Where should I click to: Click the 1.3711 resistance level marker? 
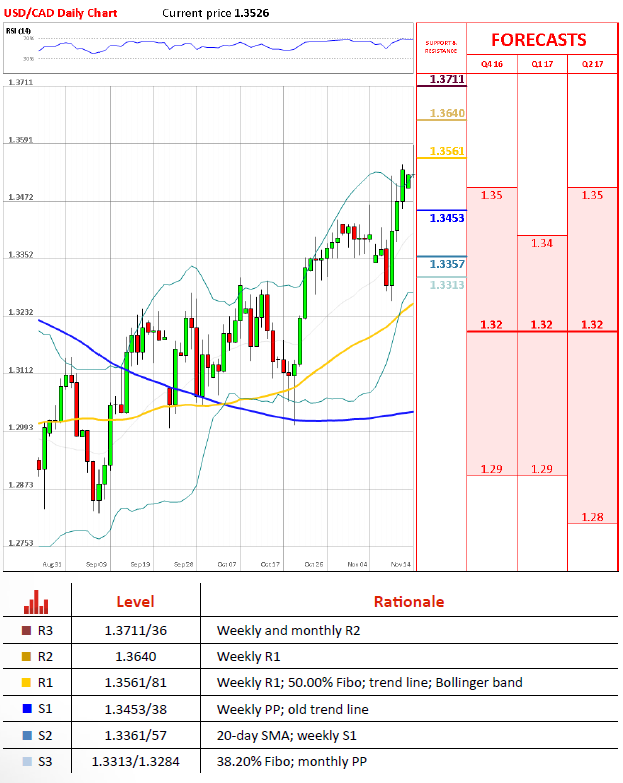click(447, 79)
